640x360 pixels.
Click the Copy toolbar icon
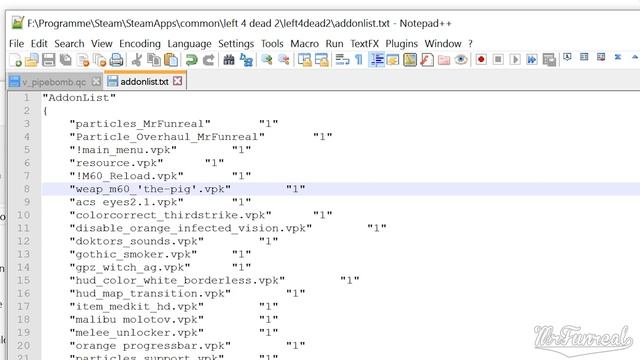pyautogui.click(x=154, y=60)
